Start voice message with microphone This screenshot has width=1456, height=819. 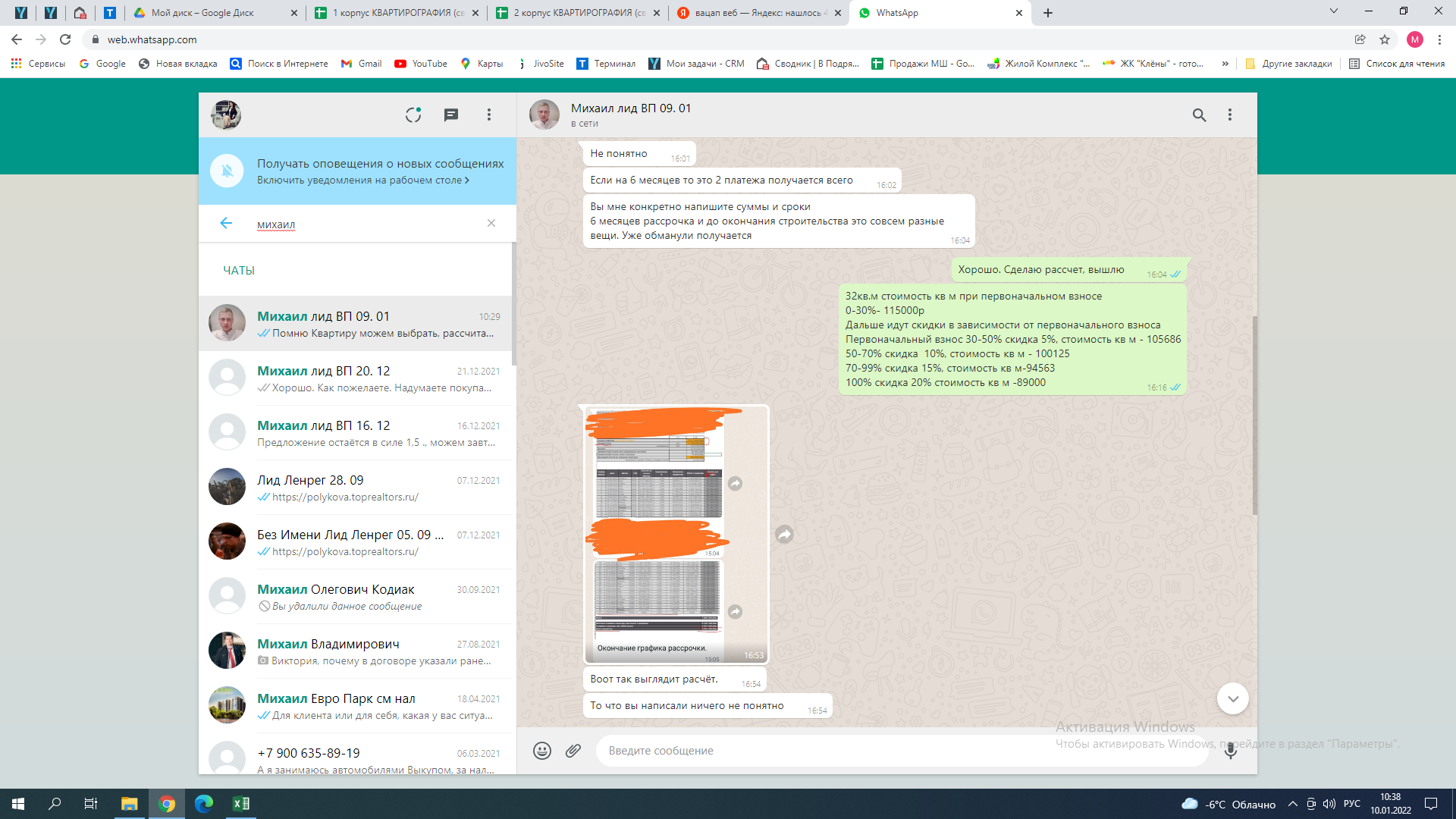tap(1230, 751)
